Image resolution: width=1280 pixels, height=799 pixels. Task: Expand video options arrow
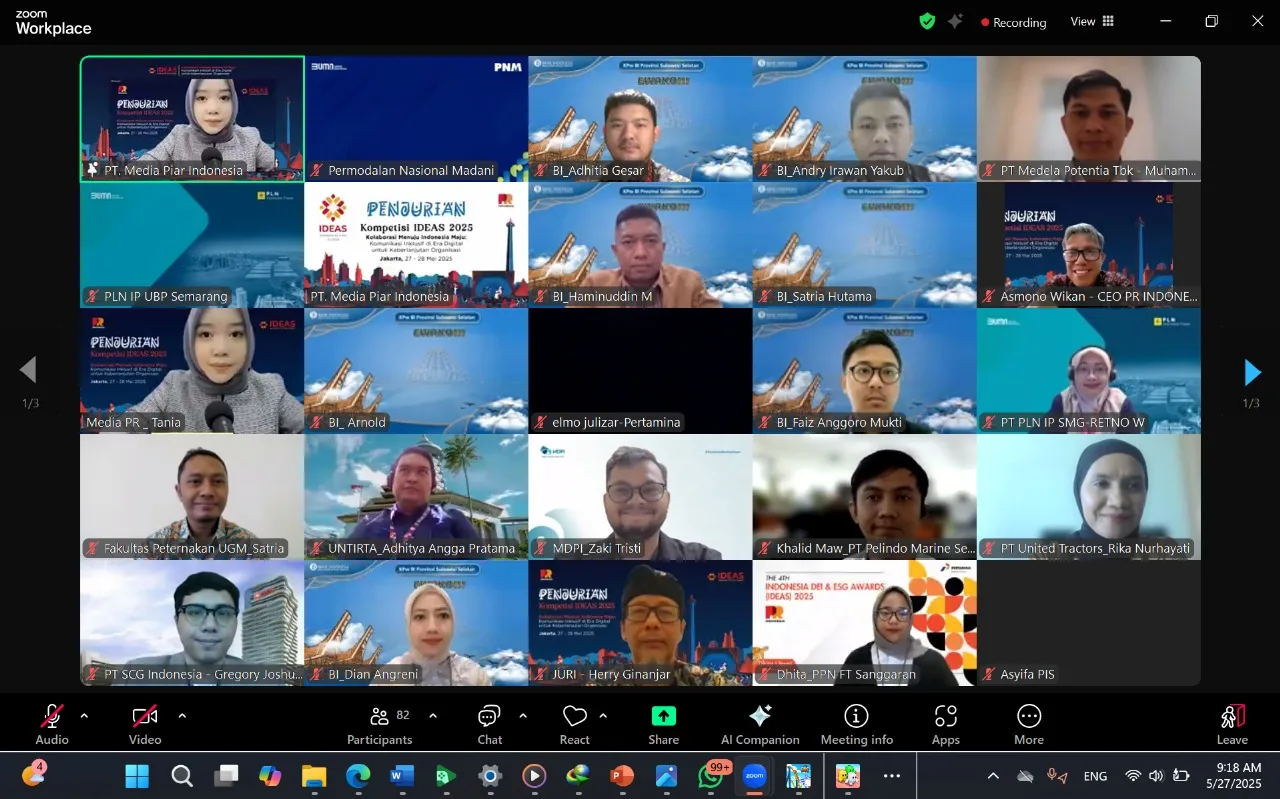(182, 716)
